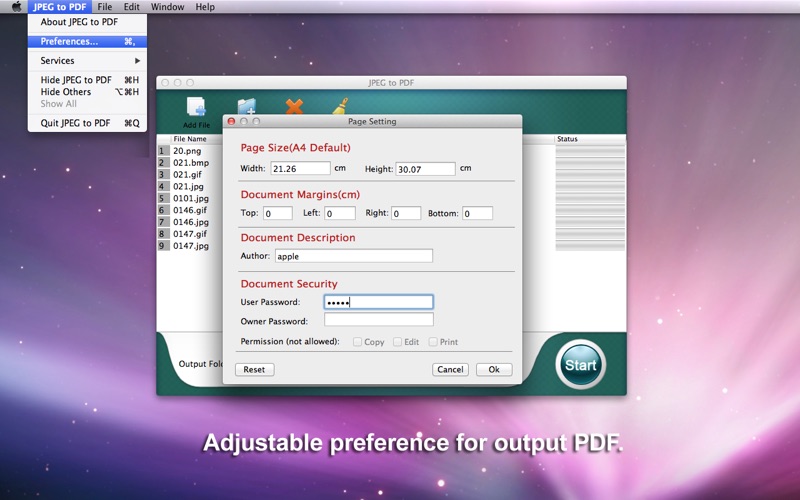Choose Hide Others menu item
This screenshot has width=800, height=500.
[x=87, y=92]
